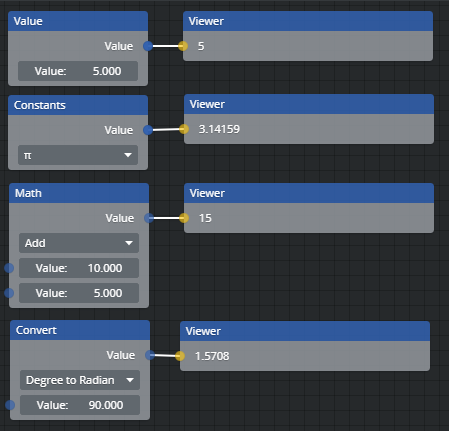Click the yellow input socket of viewer showing 1.5708

180,356
